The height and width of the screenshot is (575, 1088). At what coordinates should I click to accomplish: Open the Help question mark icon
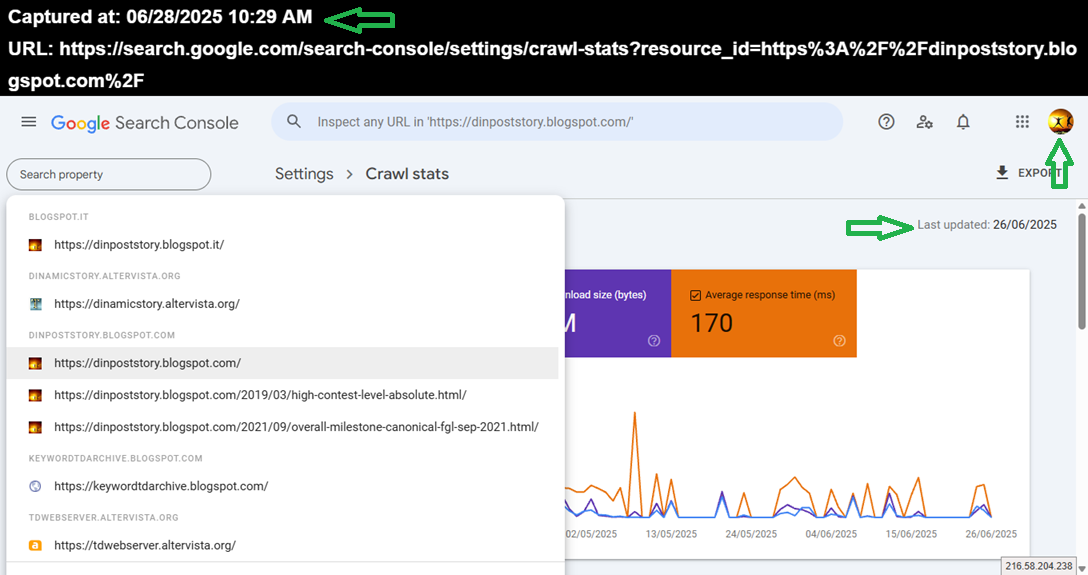(886, 122)
